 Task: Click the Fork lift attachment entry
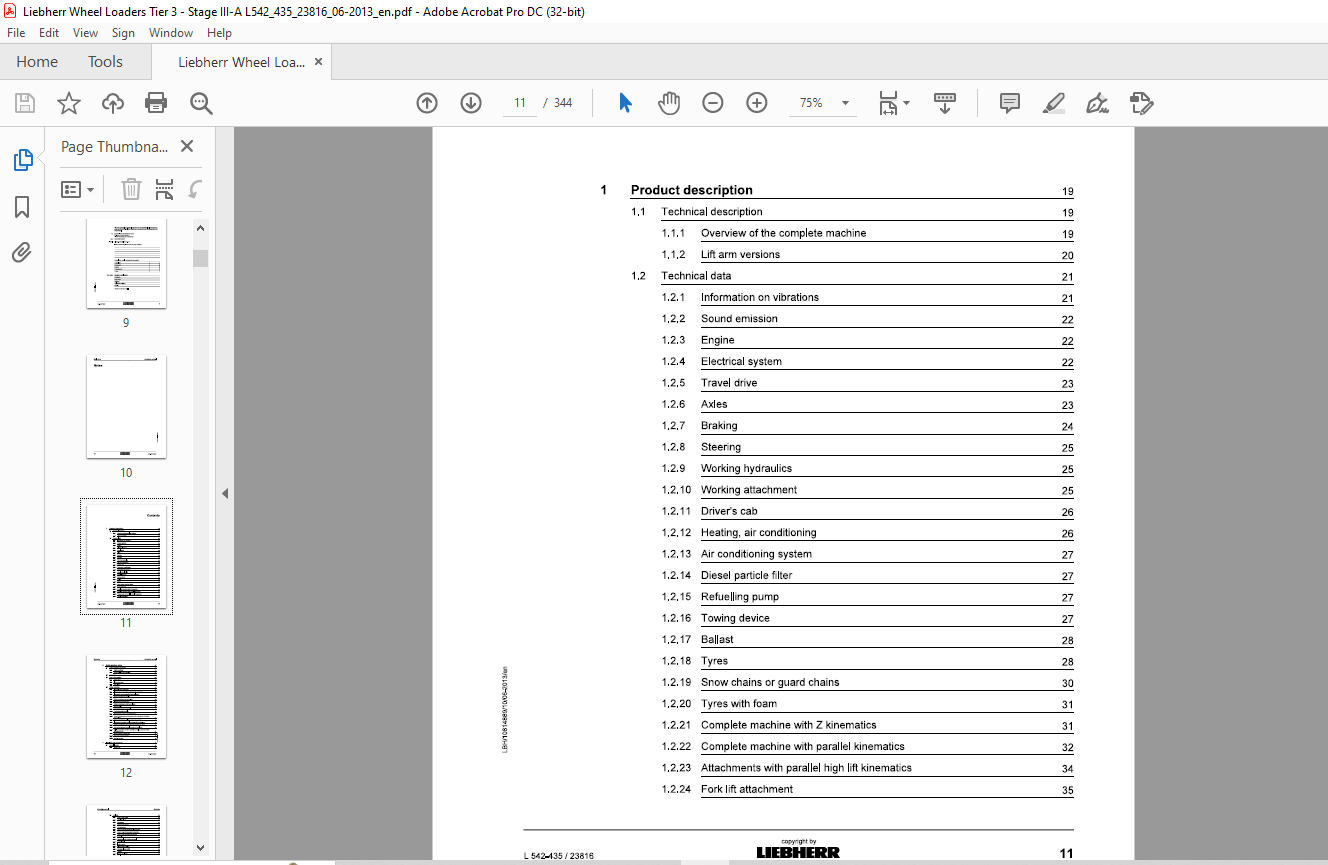[x=747, y=790]
